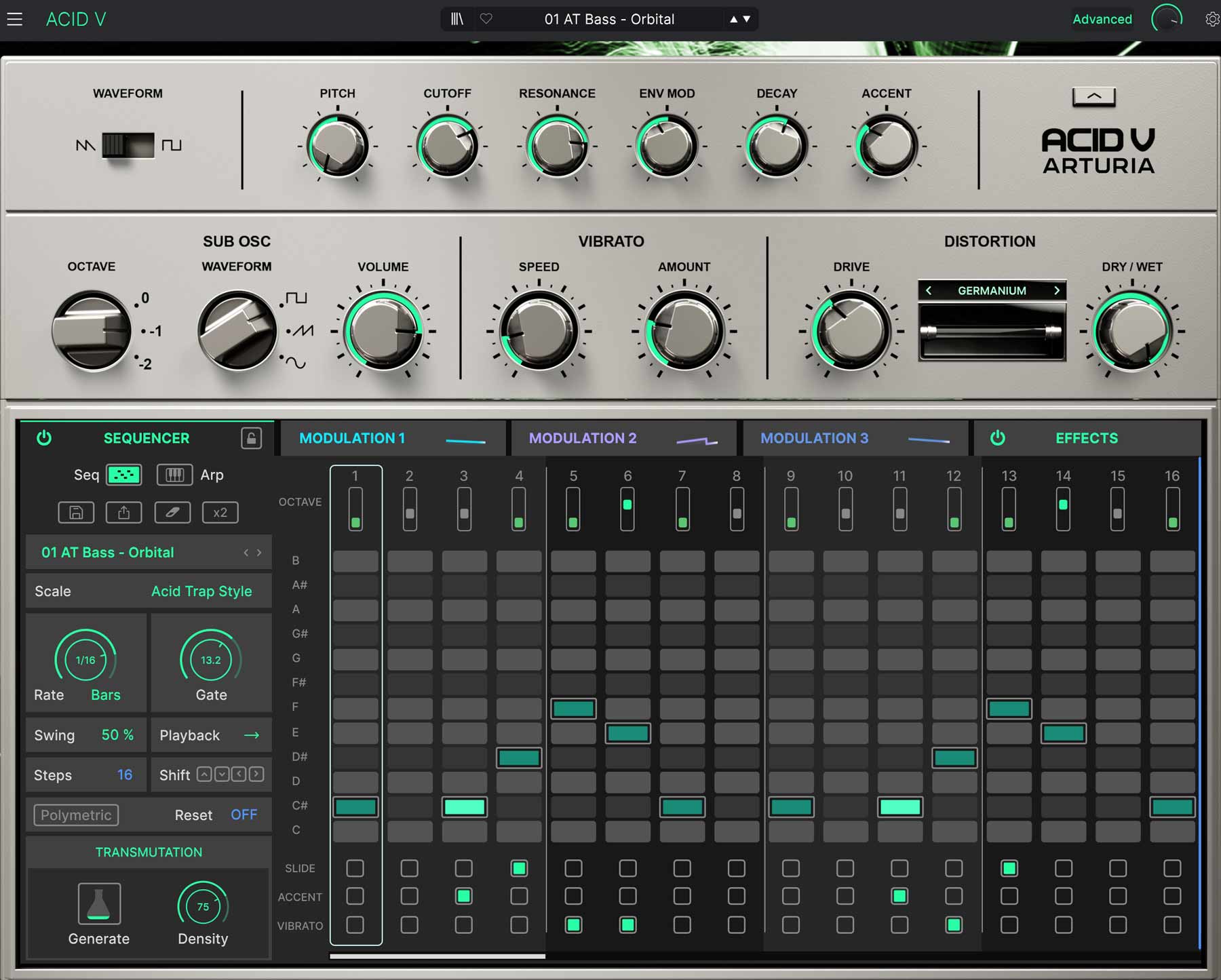Click the Swing 50 % value

click(x=117, y=735)
